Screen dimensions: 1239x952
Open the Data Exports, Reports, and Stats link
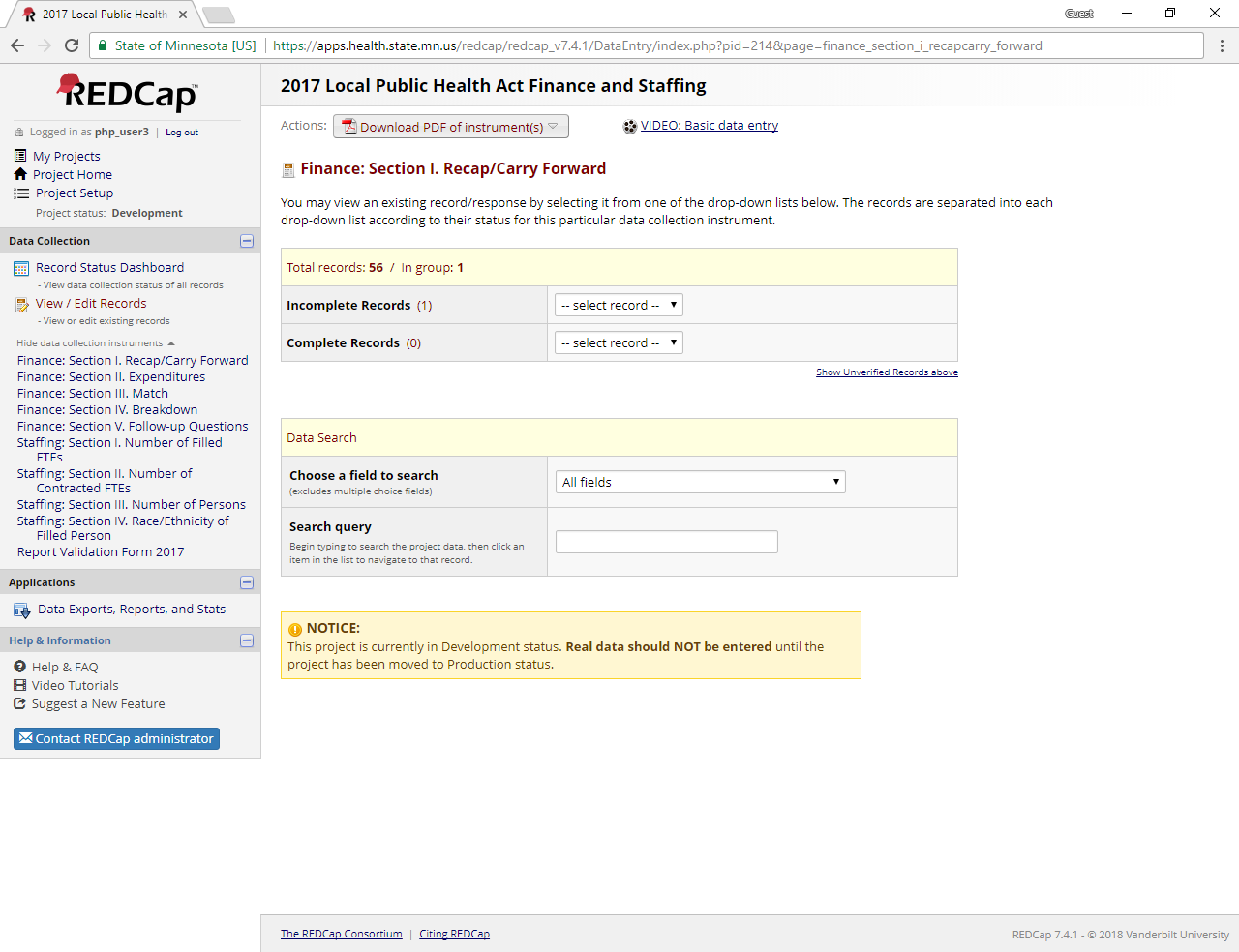click(132, 609)
